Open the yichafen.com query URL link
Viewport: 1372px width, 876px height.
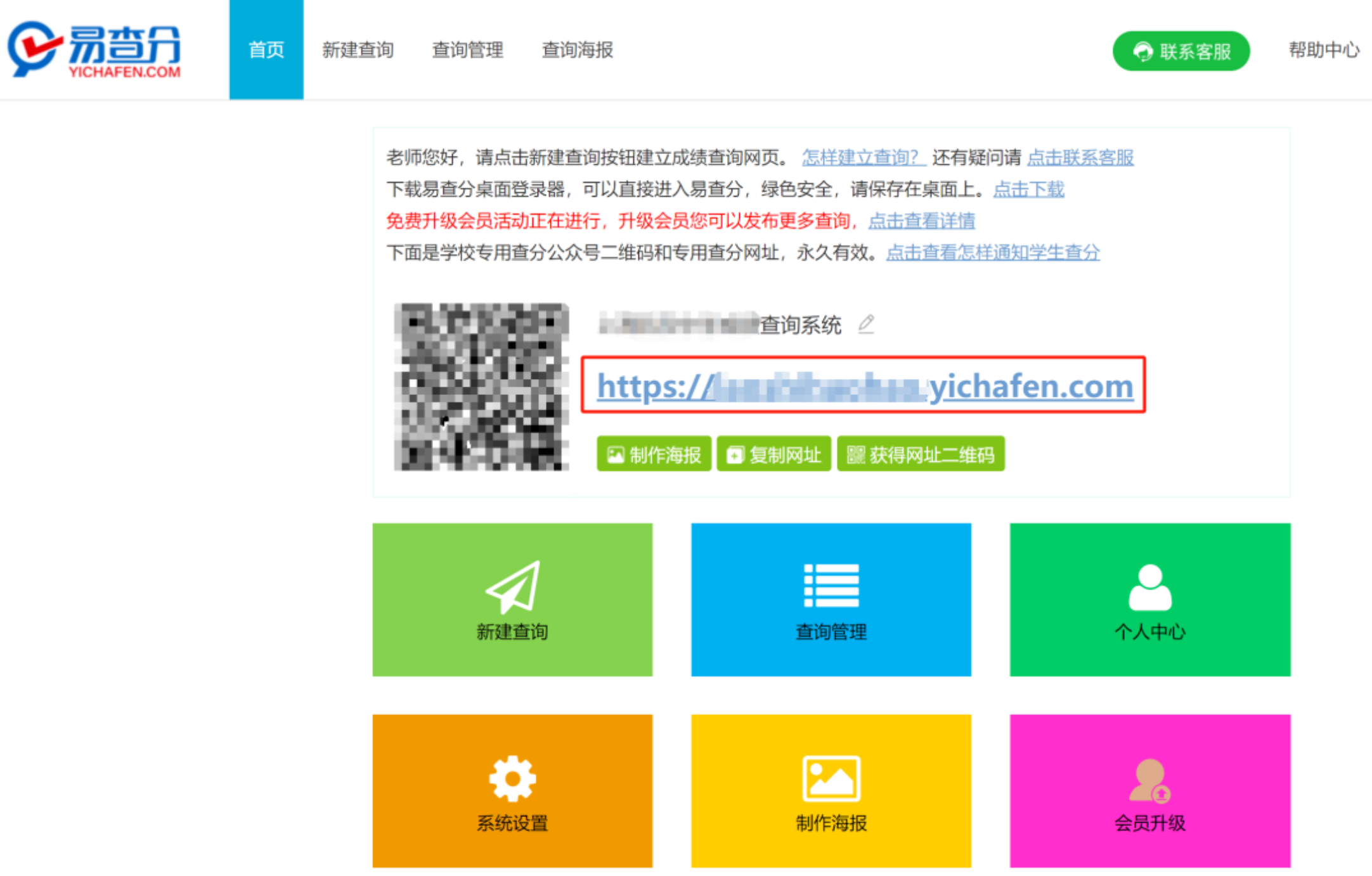click(x=865, y=385)
